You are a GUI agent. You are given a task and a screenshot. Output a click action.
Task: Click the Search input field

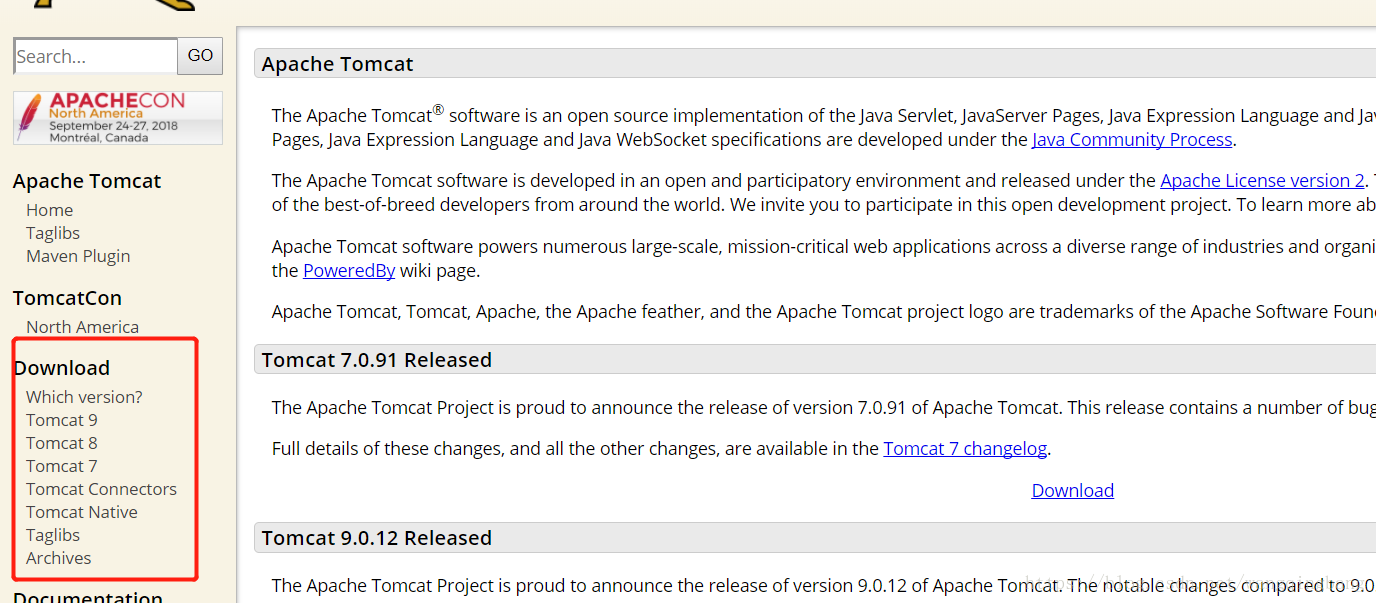coord(96,56)
